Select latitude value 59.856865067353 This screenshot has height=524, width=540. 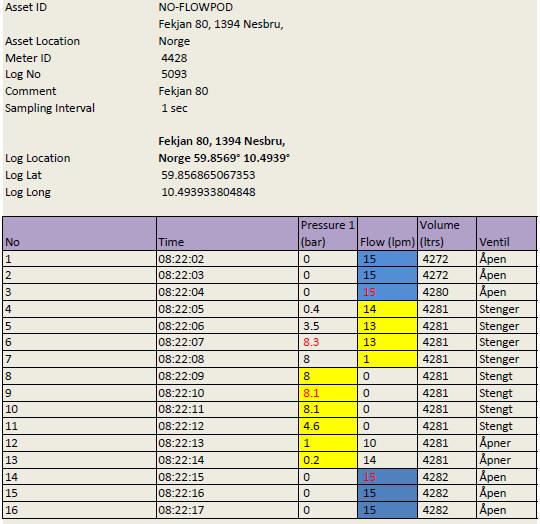(x=208, y=175)
